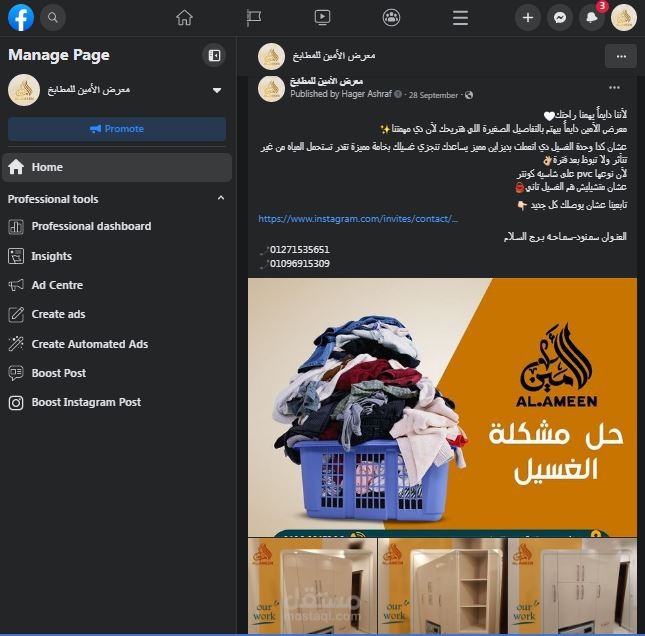Open the laundry basket main post image
Viewport: 645px width, 636px height.
pos(442,407)
